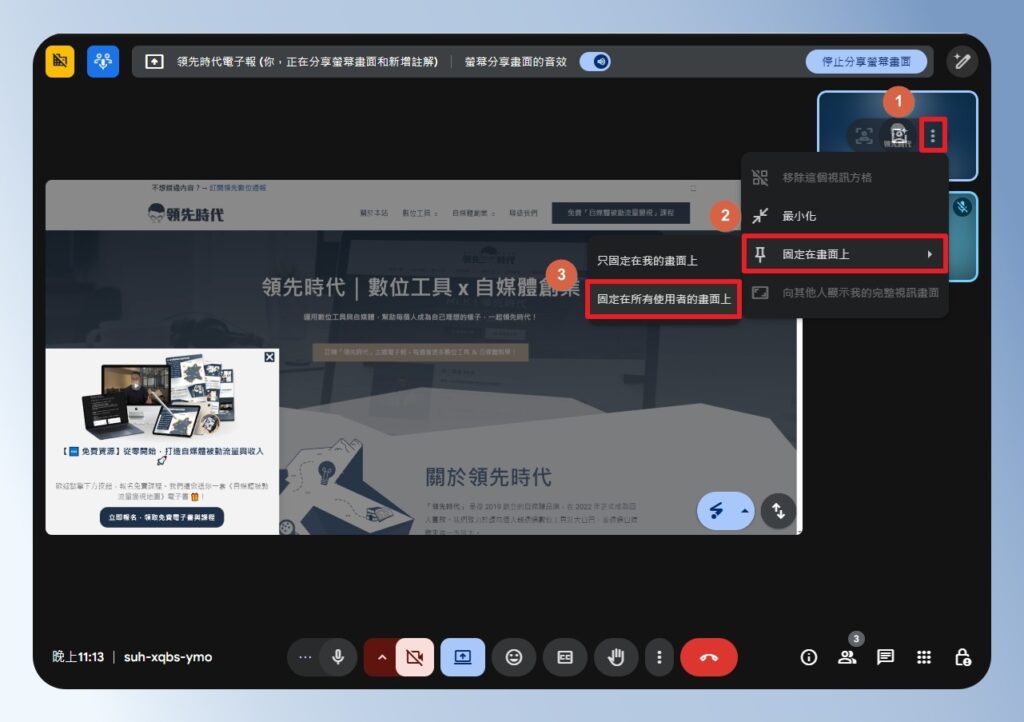Click the 關於領先時代 heading on webpage

[x=488, y=477]
